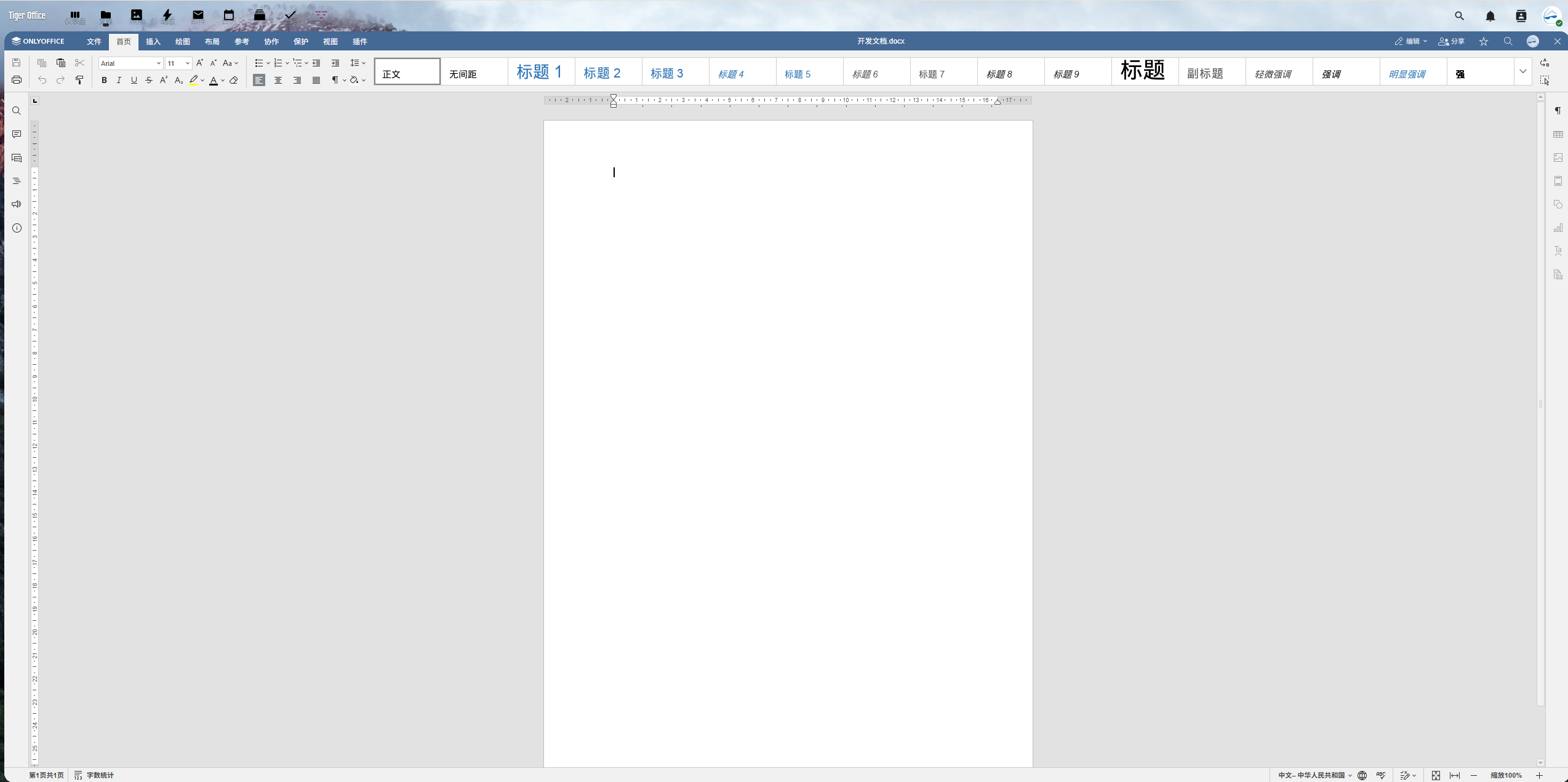The width and height of the screenshot is (1568, 782).
Task: Click the copy style paint roller icon
Action: tap(79, 81)
